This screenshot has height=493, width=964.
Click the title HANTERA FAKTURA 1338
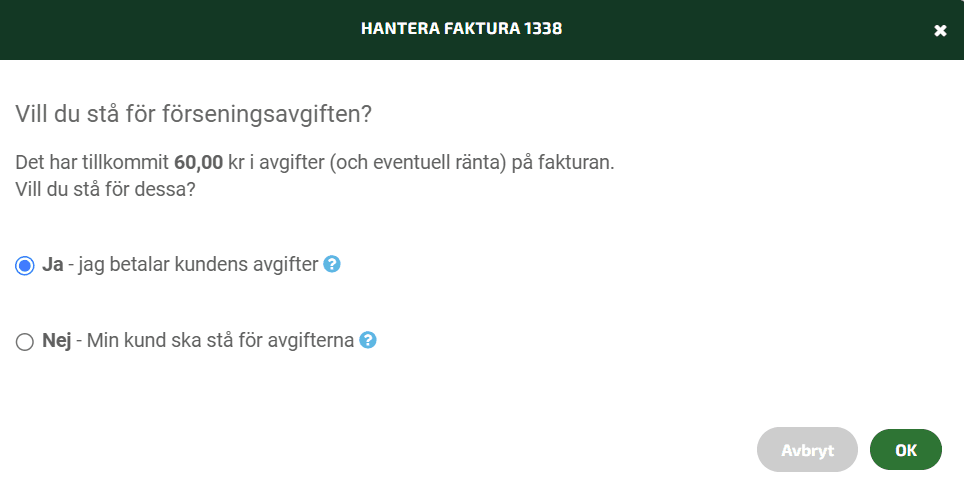click(x=462, y=29)
